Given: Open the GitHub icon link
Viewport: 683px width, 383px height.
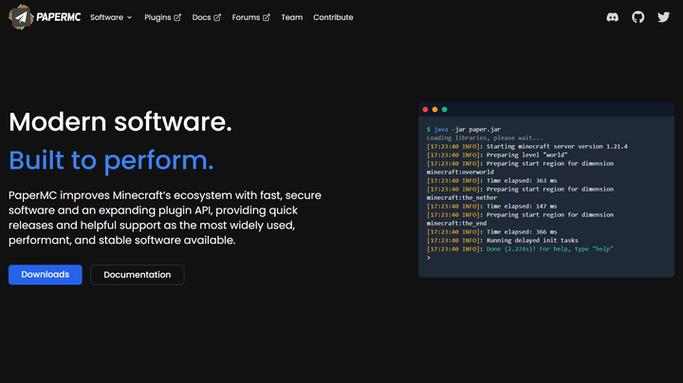Looking at the screenshot, I should tap(638, 17).
